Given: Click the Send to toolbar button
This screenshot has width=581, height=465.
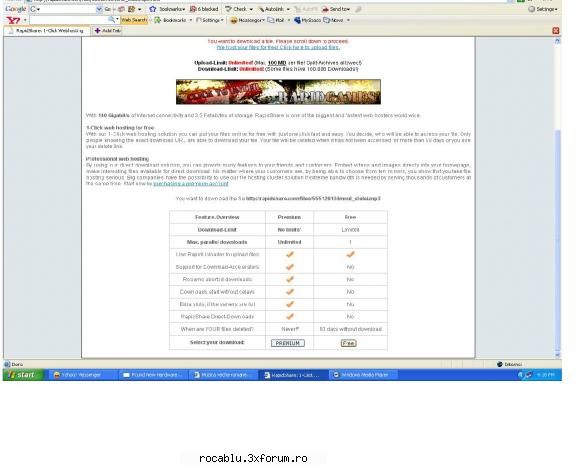Looking at the screenshot, I should (x=336, y=9).
